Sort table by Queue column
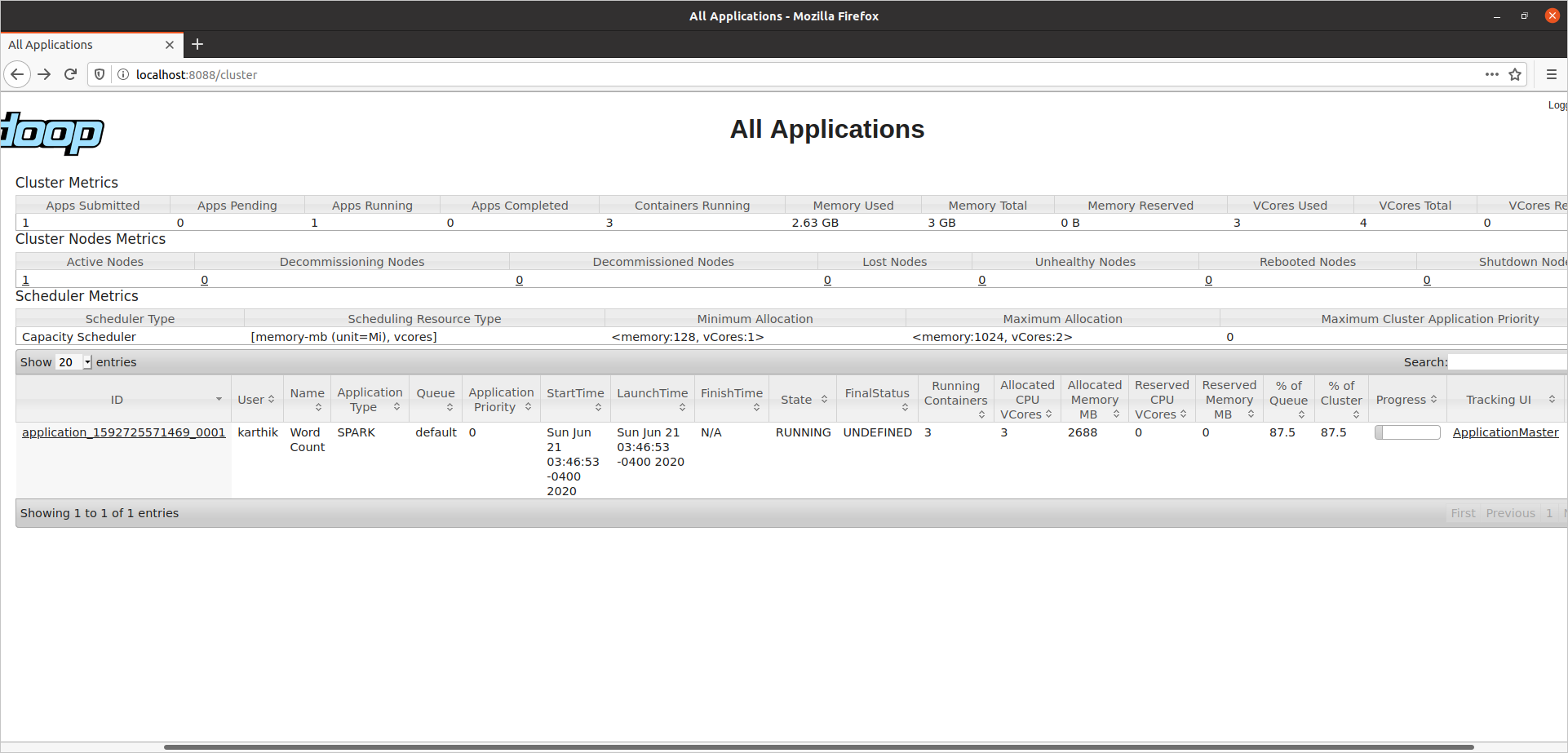This screenshot has width=1568, height=753. (436, 400)
